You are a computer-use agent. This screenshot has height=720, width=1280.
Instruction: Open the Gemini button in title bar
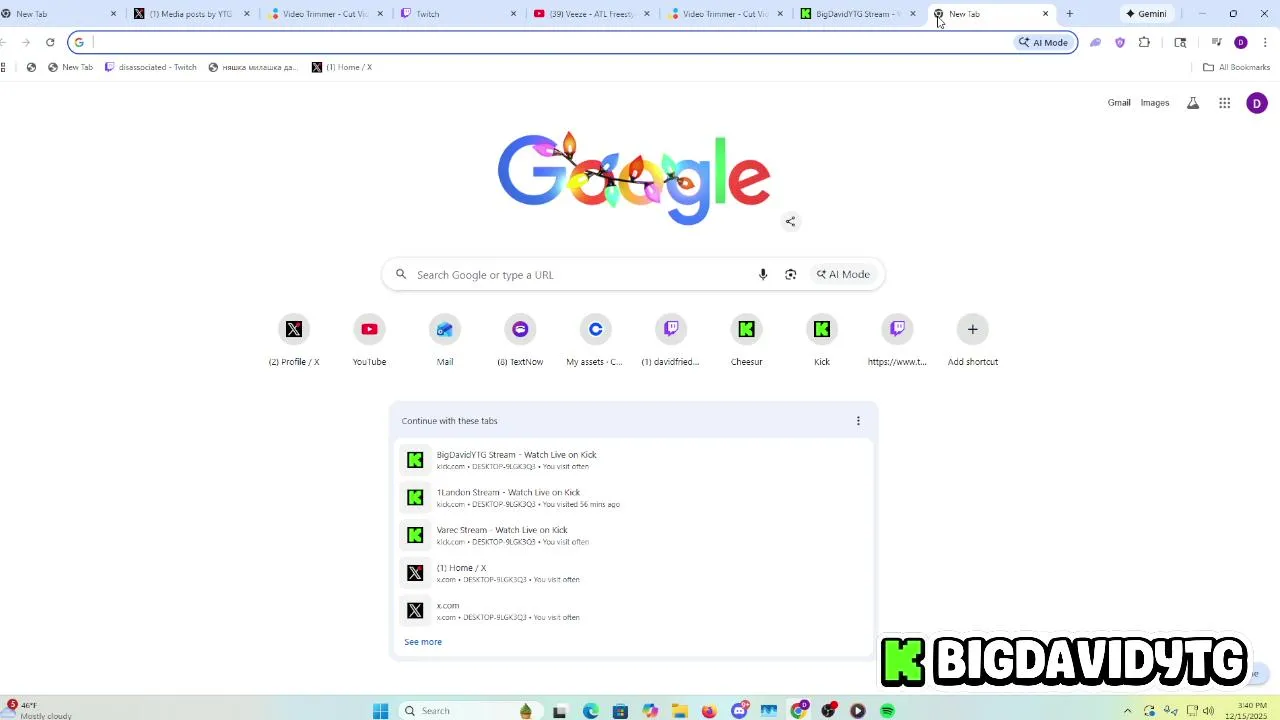tap(1146, 14)
